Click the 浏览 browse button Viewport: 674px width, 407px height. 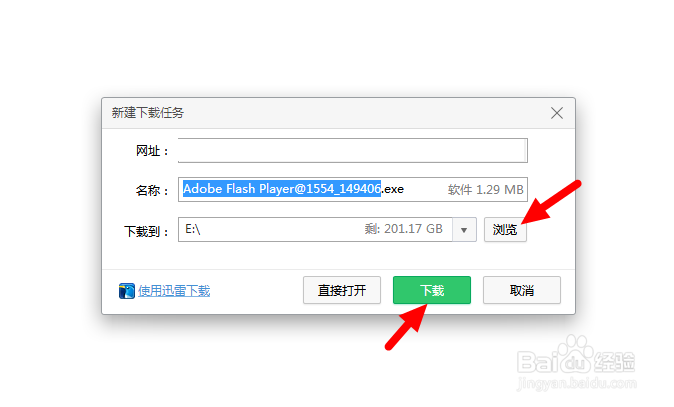coord(505,230)
